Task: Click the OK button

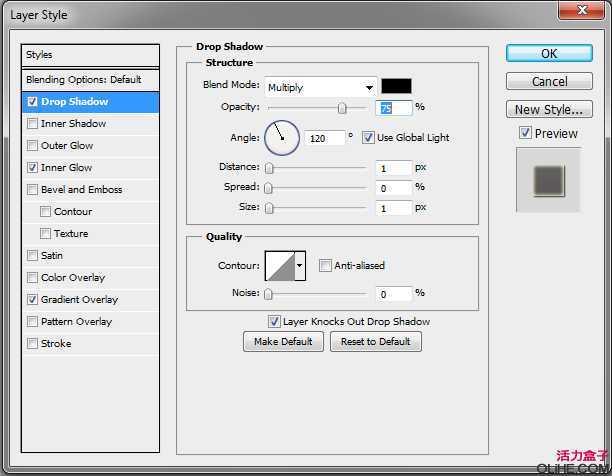Action: coord(549,53)
